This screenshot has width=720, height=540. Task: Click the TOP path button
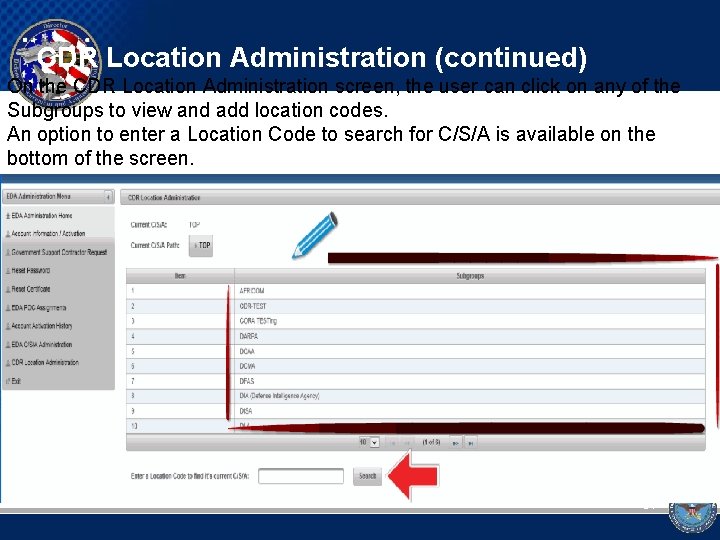tap(201, 245)
